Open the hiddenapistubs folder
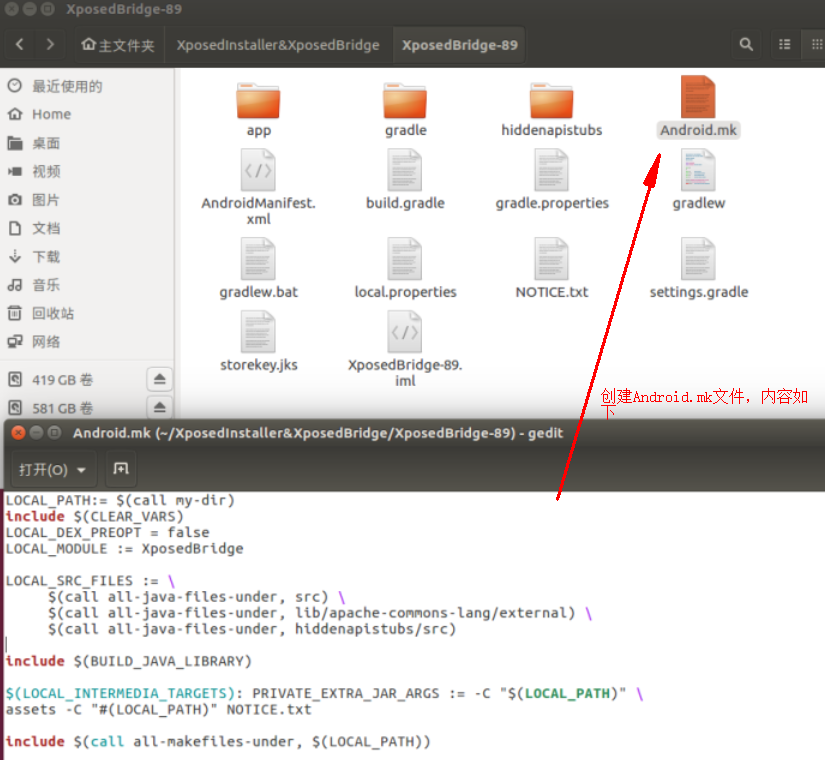Viewport: 825px width, 760px height. point(551,109)
